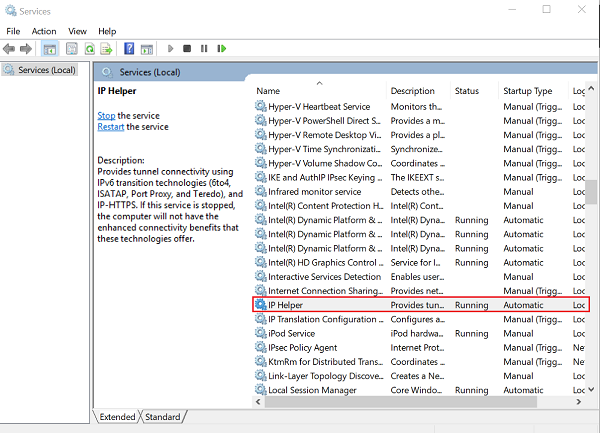
Task: Click the gear icon beside iPod Service
Action: coord(261,333)
